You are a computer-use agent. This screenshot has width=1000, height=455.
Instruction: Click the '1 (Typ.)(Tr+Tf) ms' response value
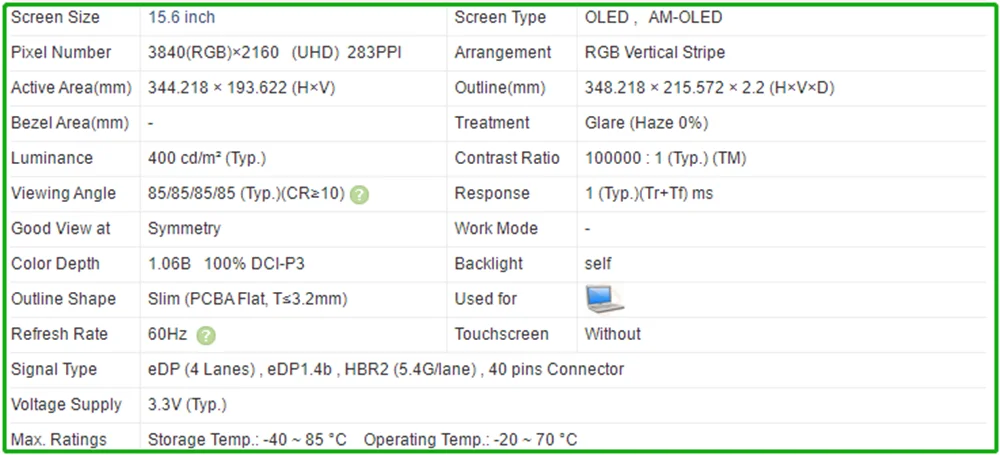pos(649,193)
